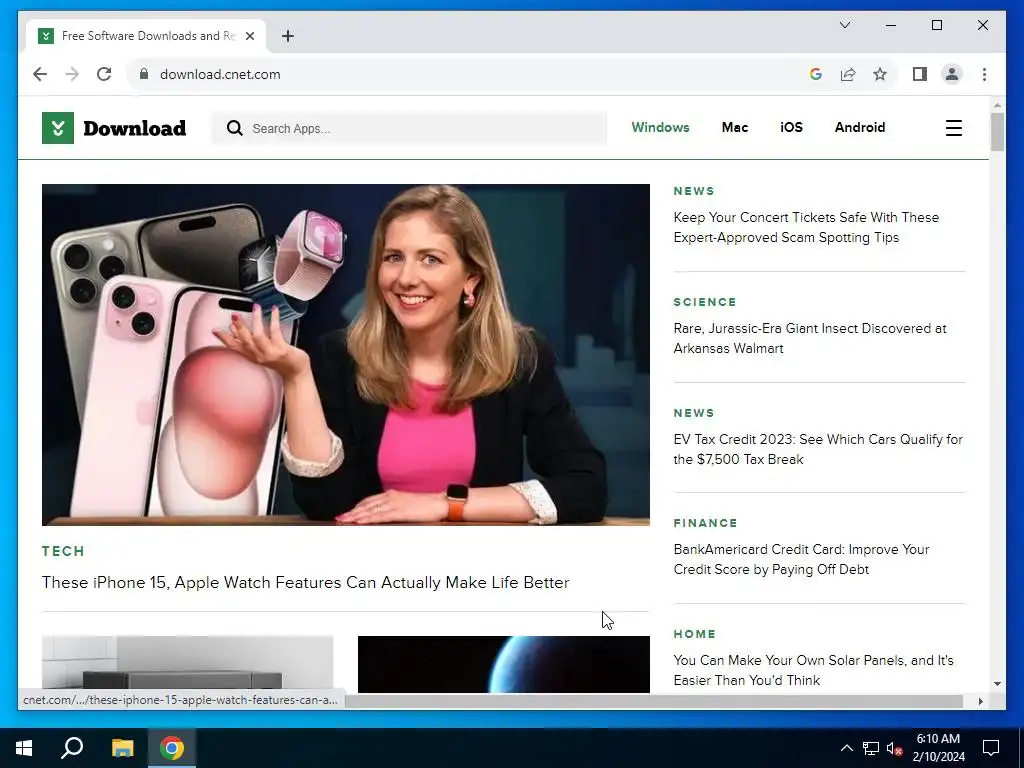
Task: Open a new tab with plus button
Action: tap(288, 36)
